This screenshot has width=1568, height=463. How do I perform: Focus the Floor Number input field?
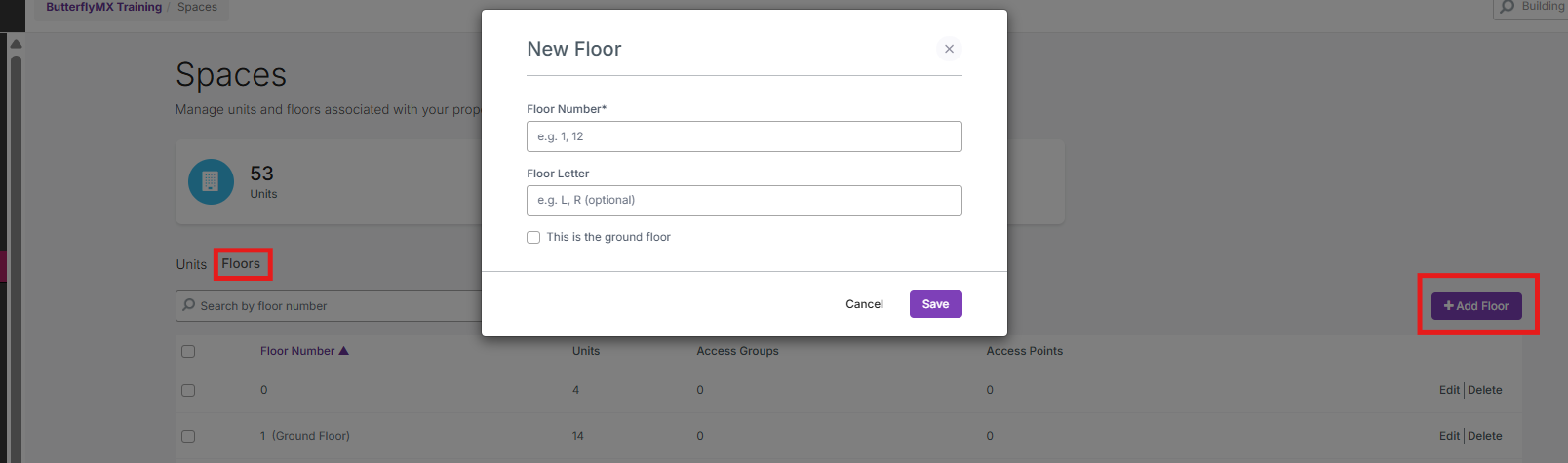tap(744, 136)
